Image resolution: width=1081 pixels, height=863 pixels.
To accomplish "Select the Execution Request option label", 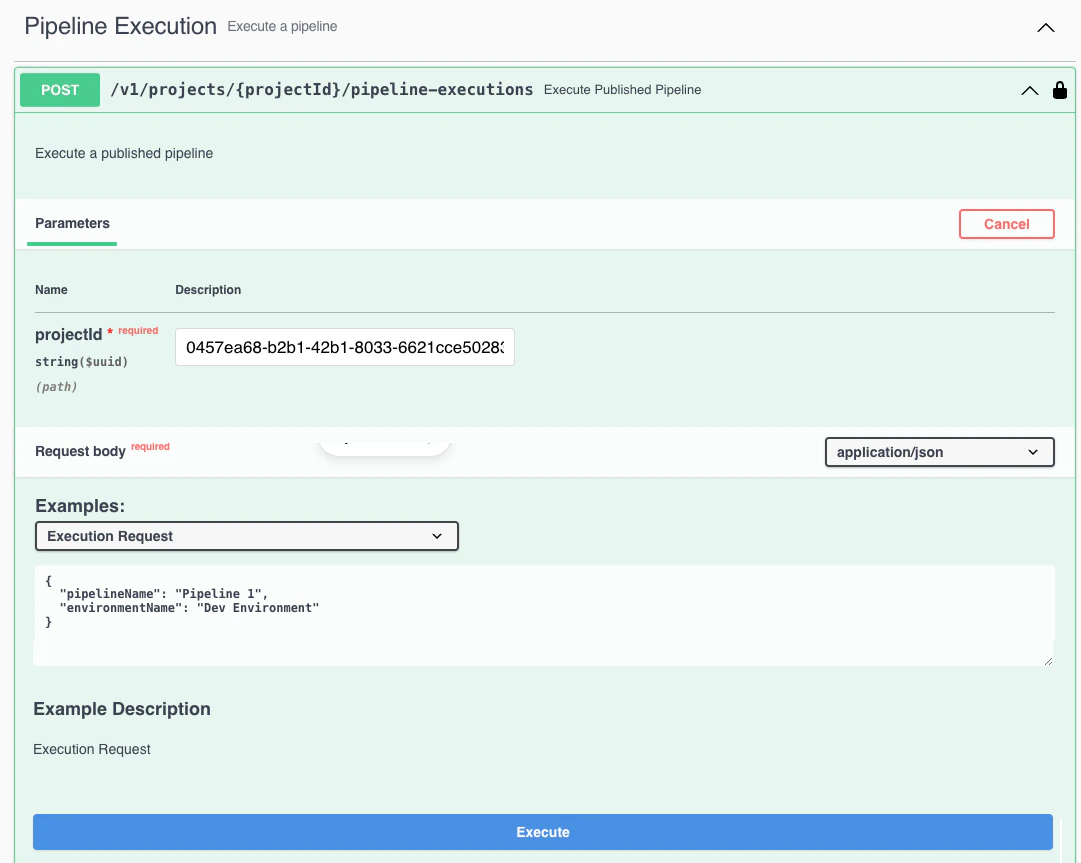I will (113, 536).
